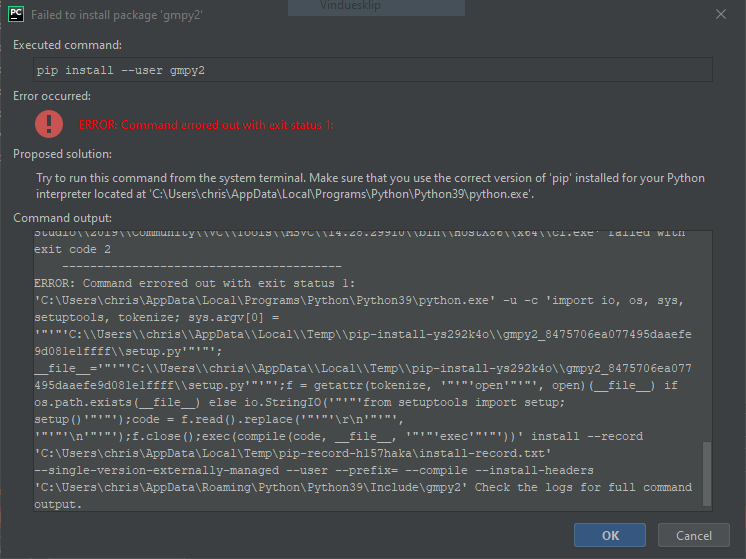Click the '--single-version-externally-managed' output line
This screenshot has height=559, width=746.
(x=314, y=470)
